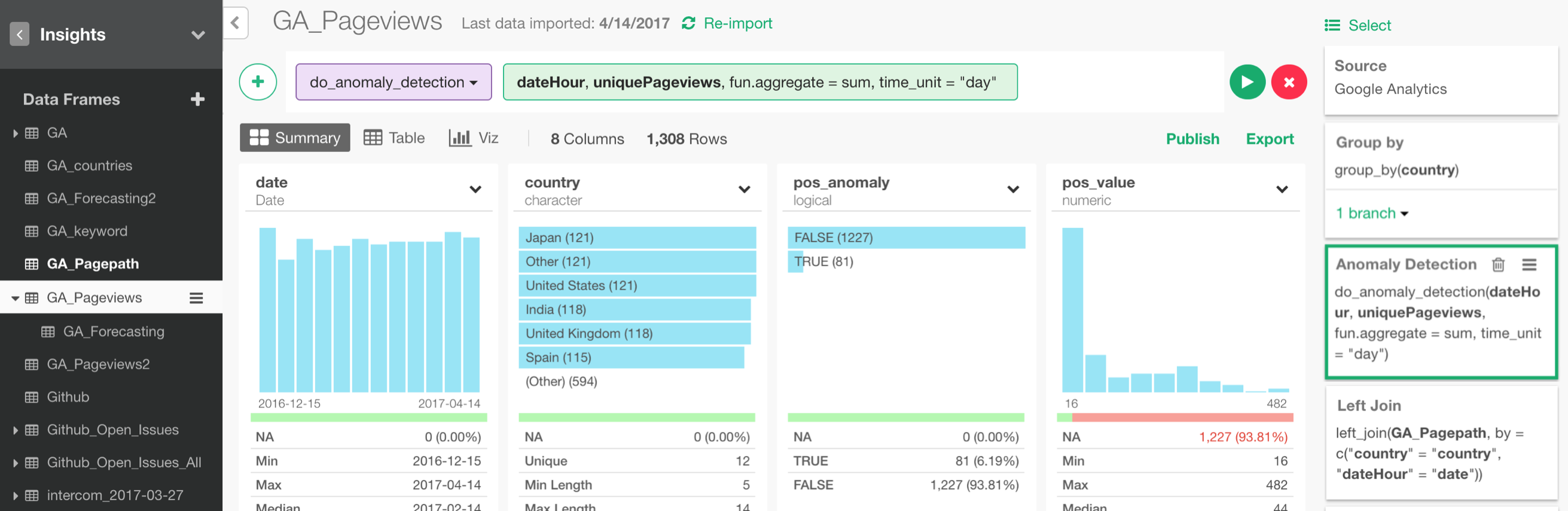Open the 1 branch dropdown
The width and height of the screenshot is (1568, 511).
point(1372,213)
